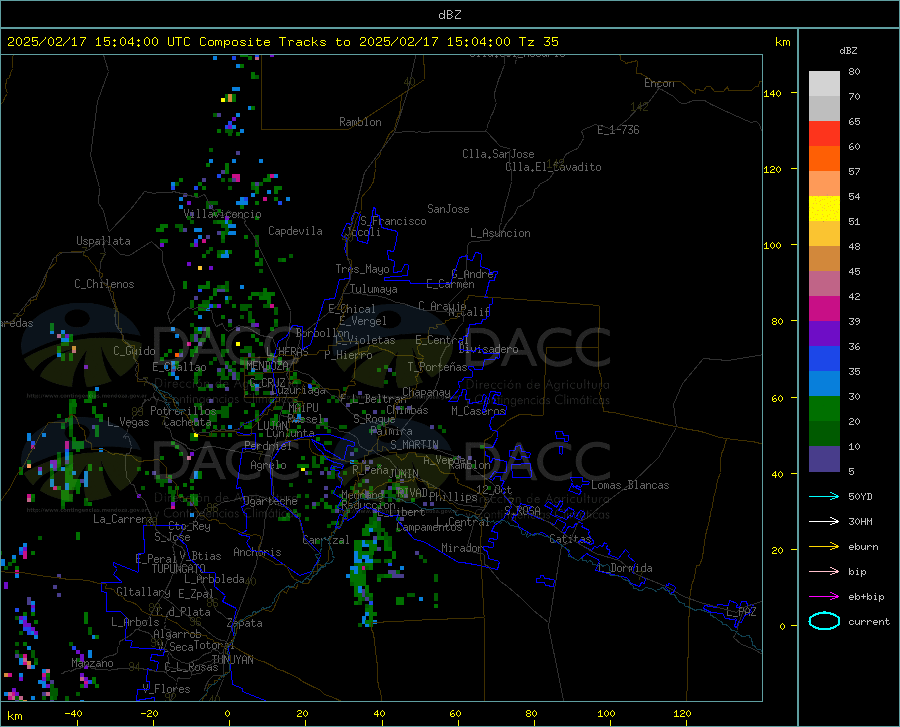Click the Tres_Mayo label
Screen dimensions: 900x727
(362, 269)
